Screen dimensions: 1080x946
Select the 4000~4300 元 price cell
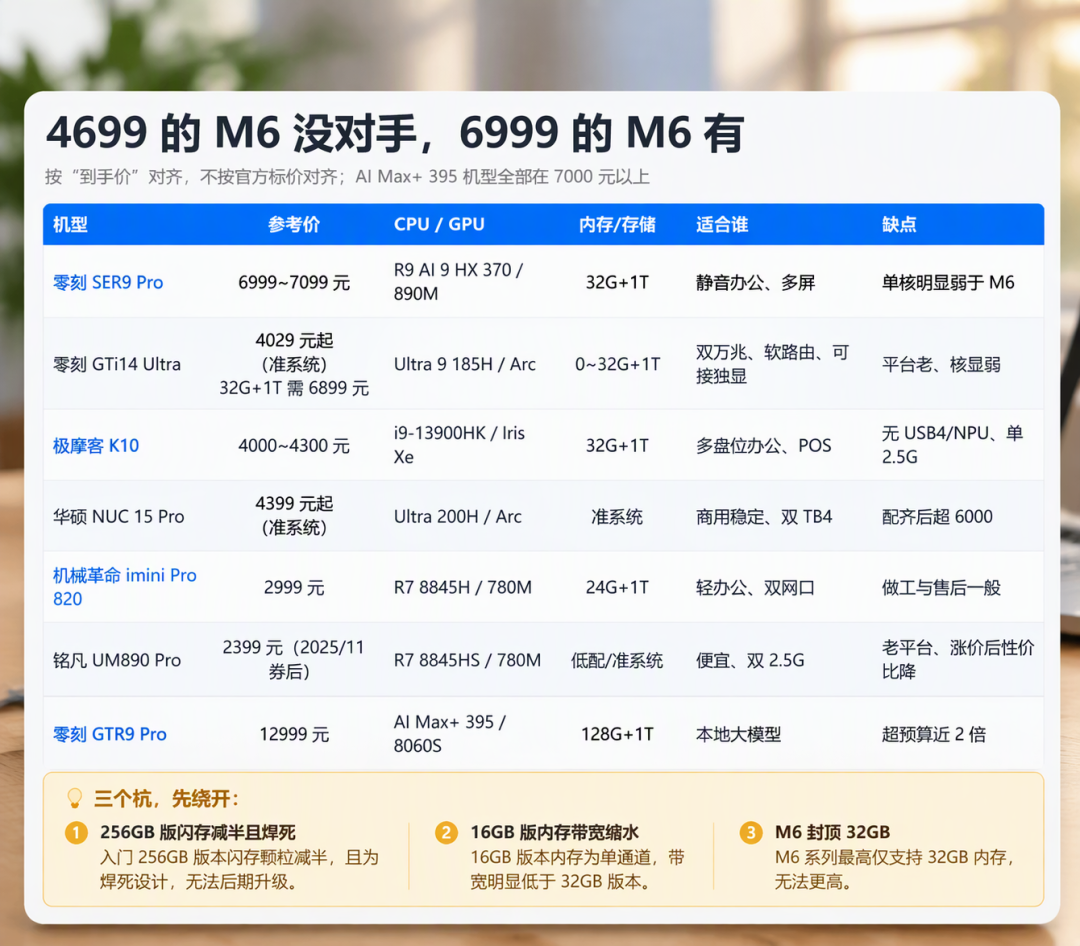click(294, 446)
